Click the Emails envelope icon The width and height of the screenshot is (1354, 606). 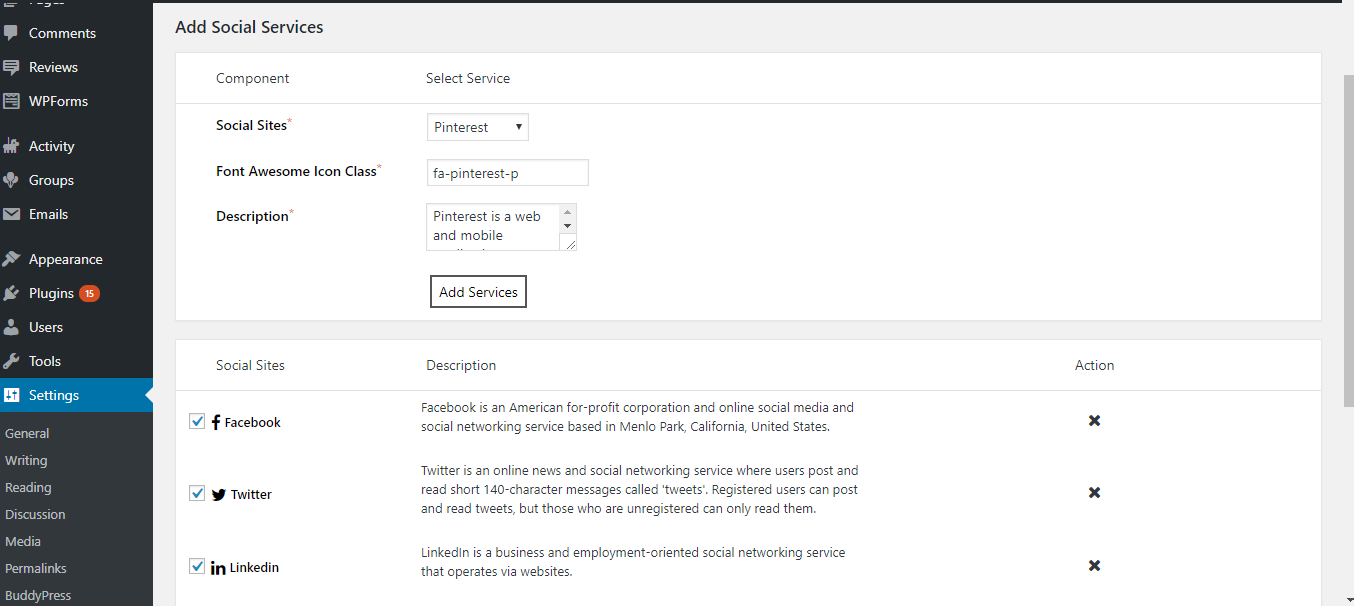12,214
